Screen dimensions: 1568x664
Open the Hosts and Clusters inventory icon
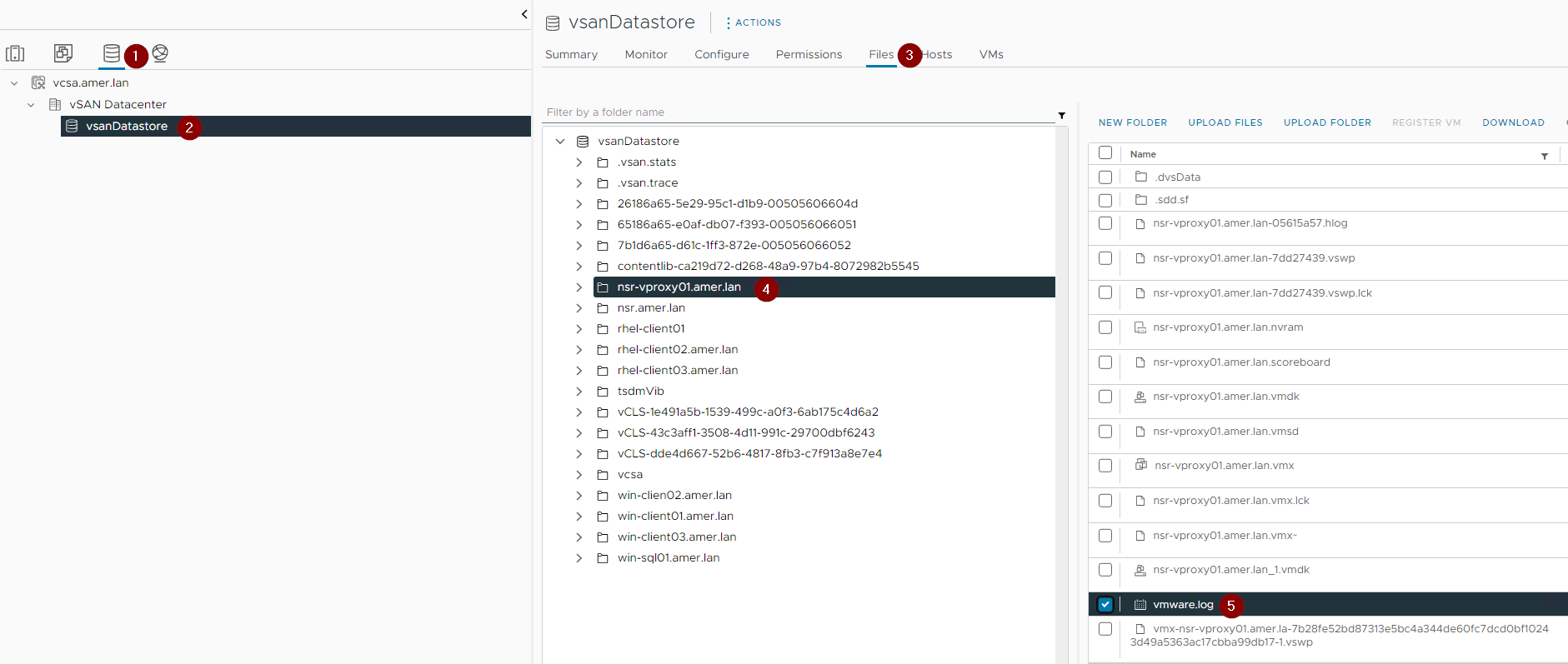[15, 54]
